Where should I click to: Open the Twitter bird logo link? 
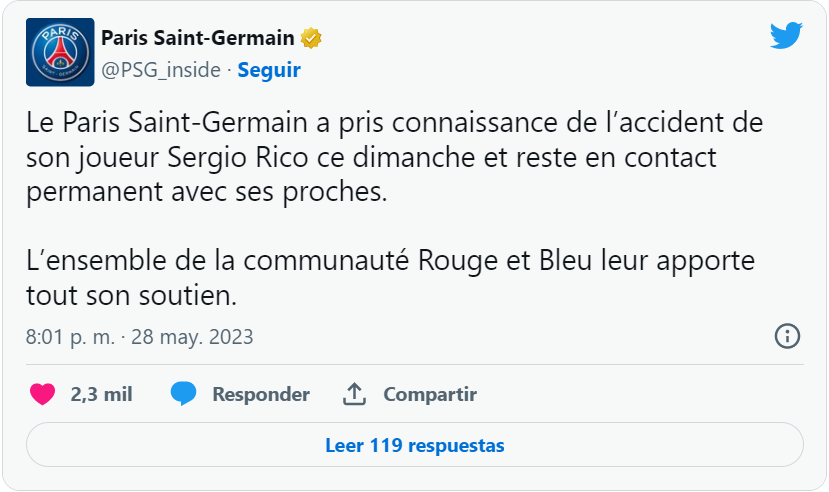point(786,35)
